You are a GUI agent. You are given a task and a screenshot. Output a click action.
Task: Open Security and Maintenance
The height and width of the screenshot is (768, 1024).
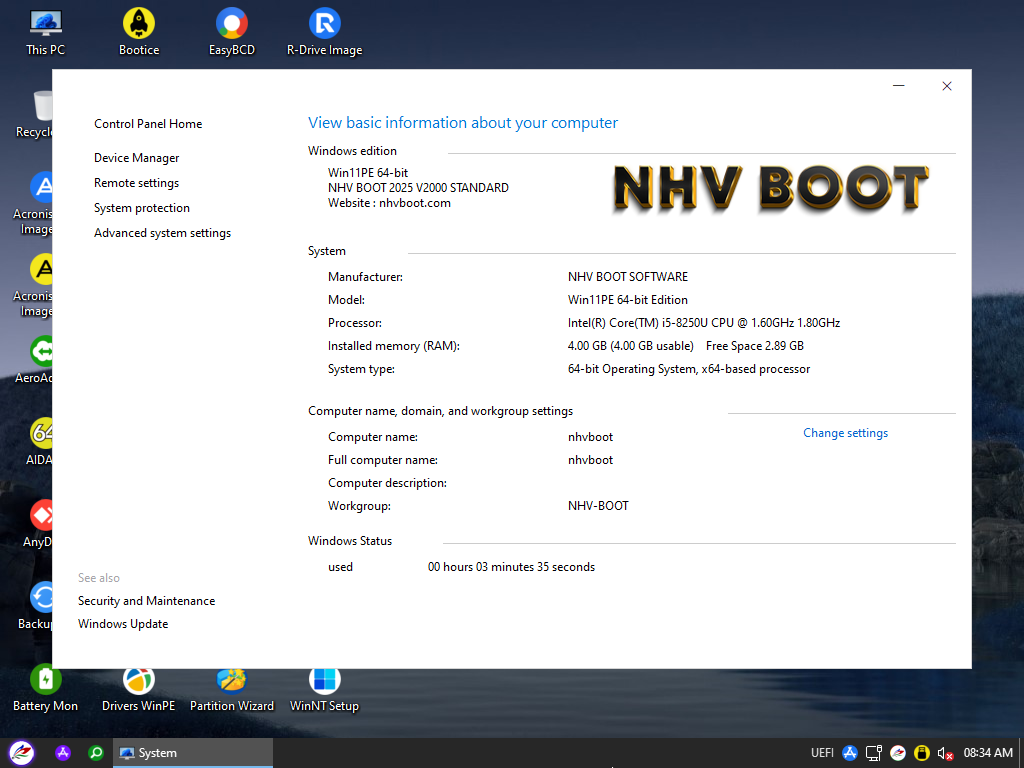146,601
